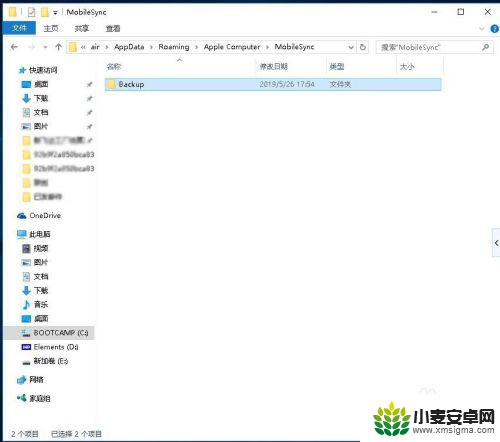Image resolution: width=500 pixels, height=442 pixels.
Task: Expand the address bar history dropdown
Action: [351, 47]
